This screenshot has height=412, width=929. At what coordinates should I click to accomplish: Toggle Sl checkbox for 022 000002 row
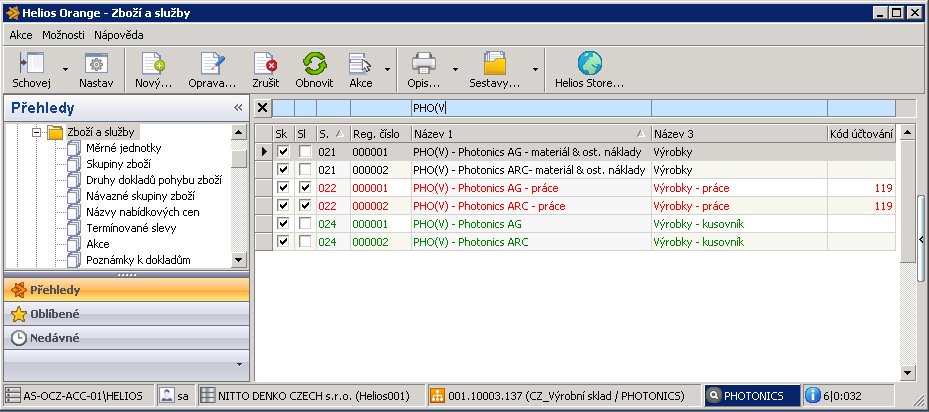click(305, 206)
